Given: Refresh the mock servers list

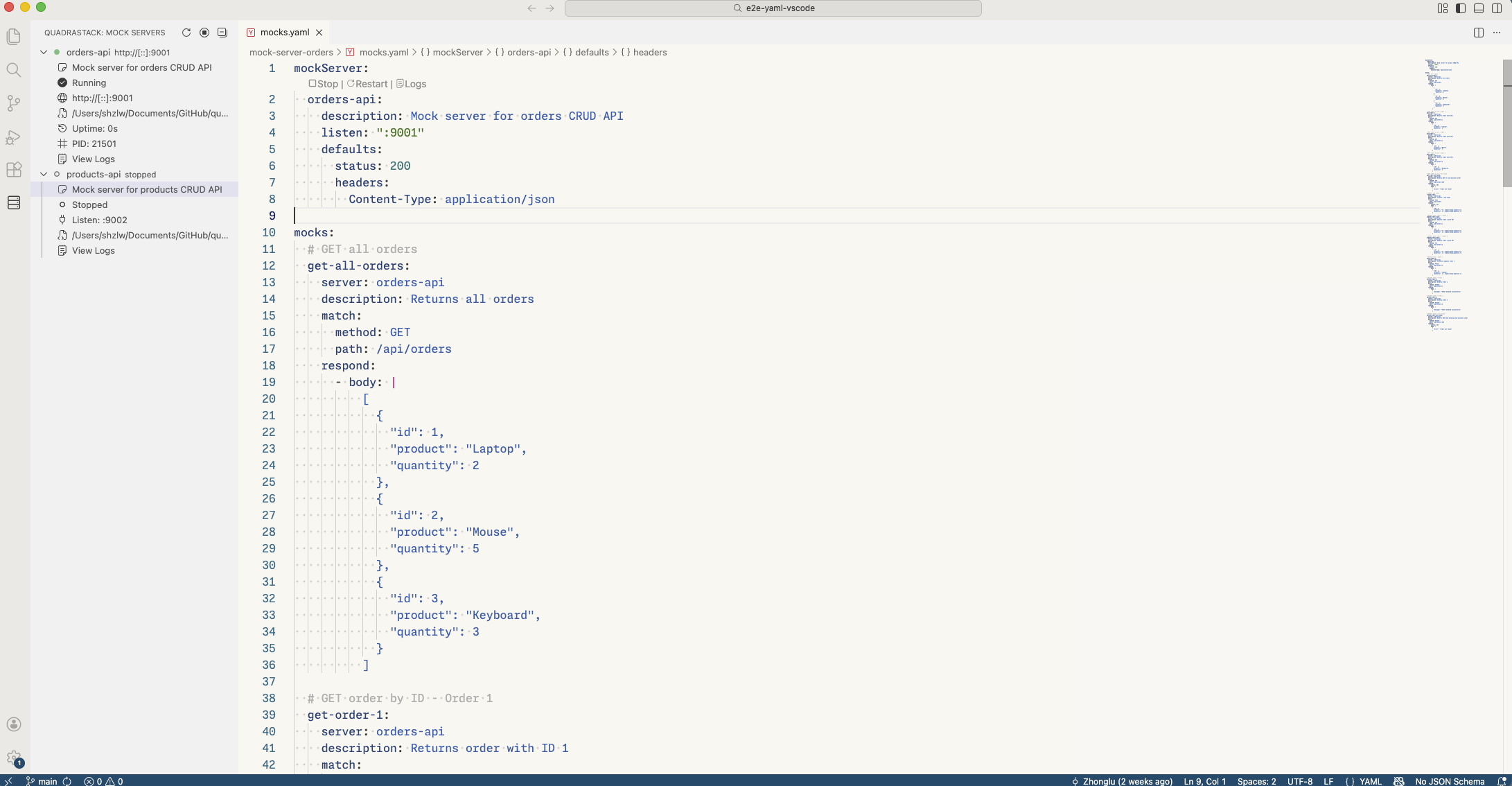Looking at the screenshot, I should (186, 33).
